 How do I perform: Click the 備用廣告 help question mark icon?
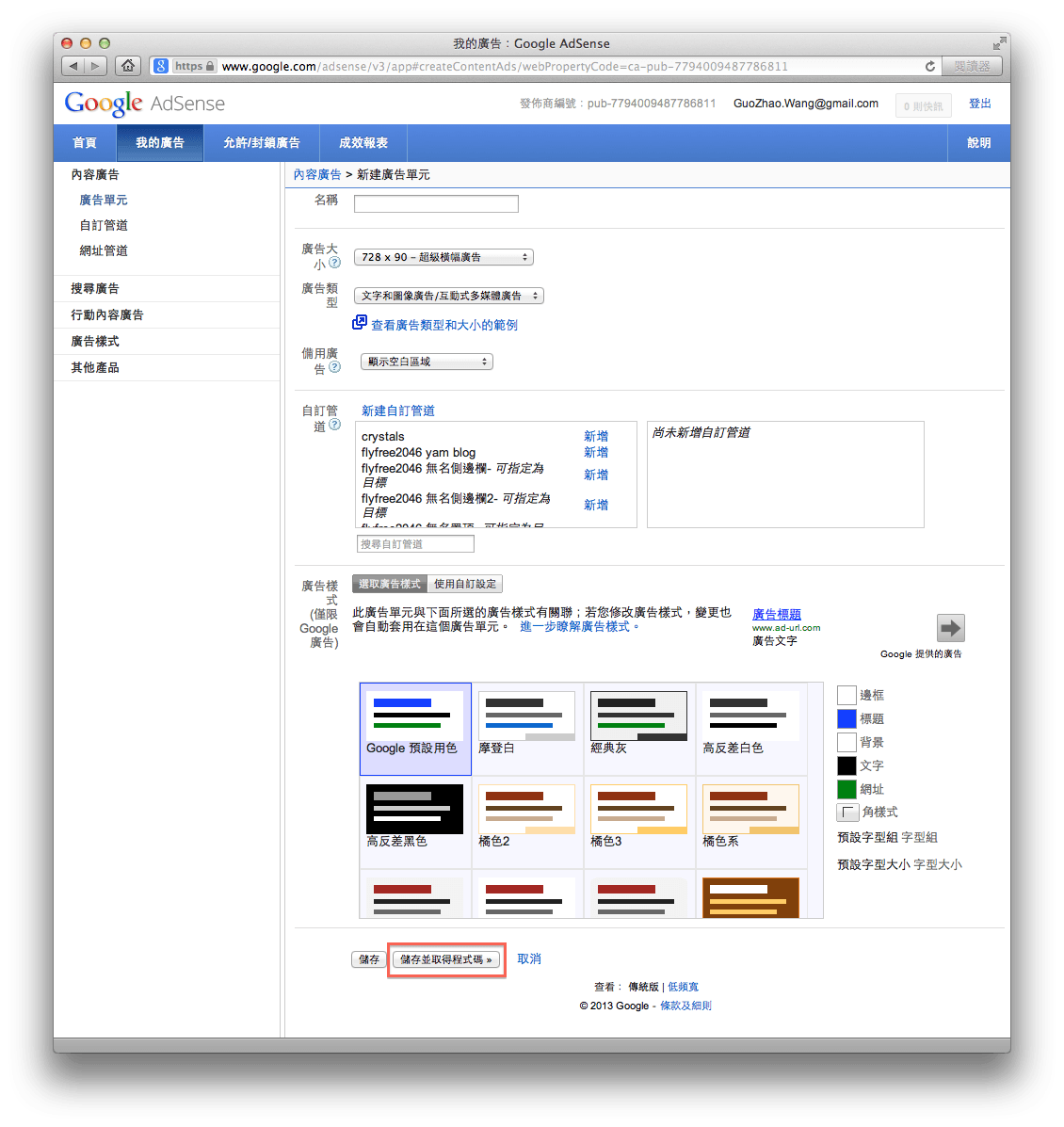(x=336, y=367)
